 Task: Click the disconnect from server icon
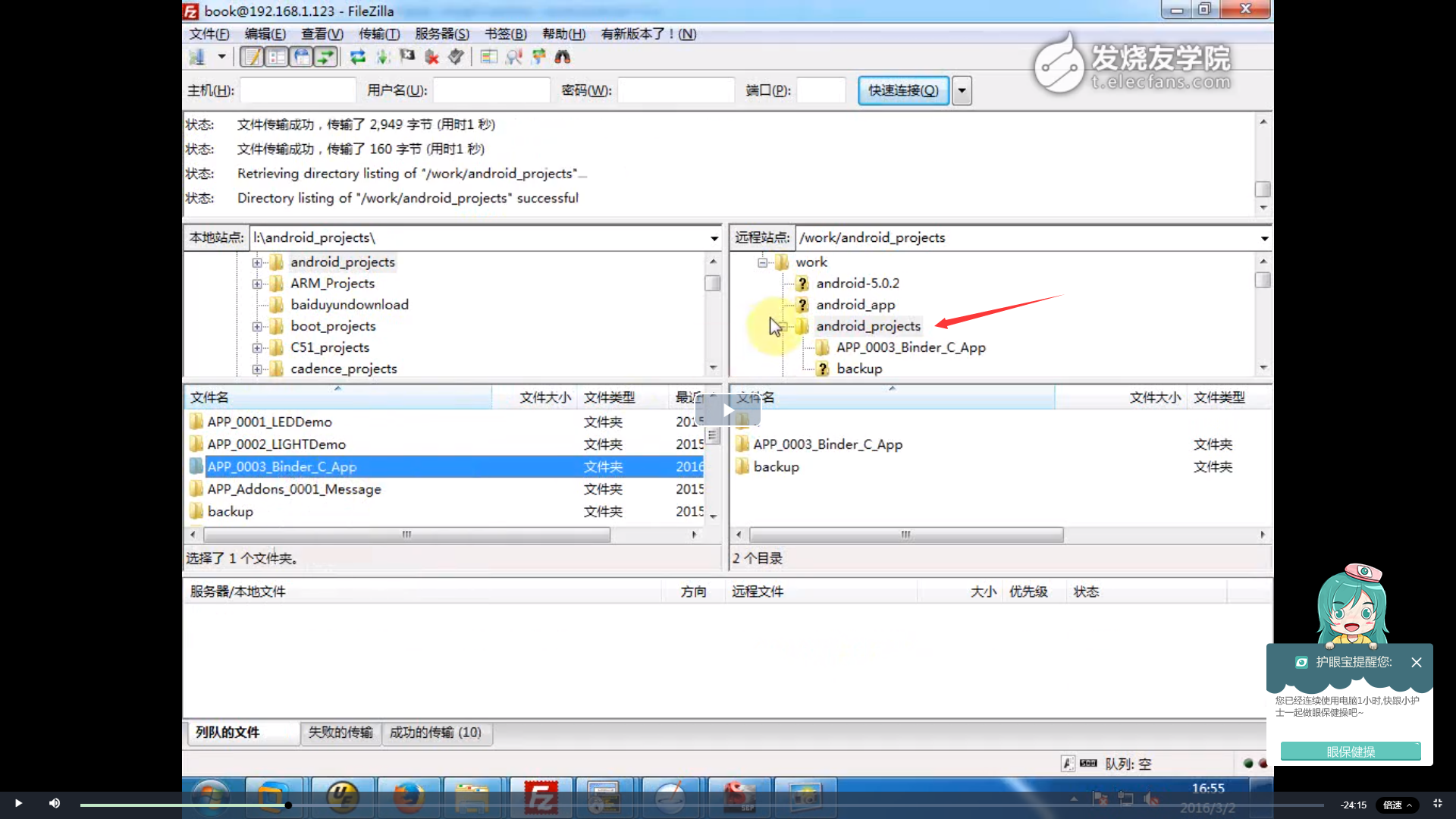point(431,57)
